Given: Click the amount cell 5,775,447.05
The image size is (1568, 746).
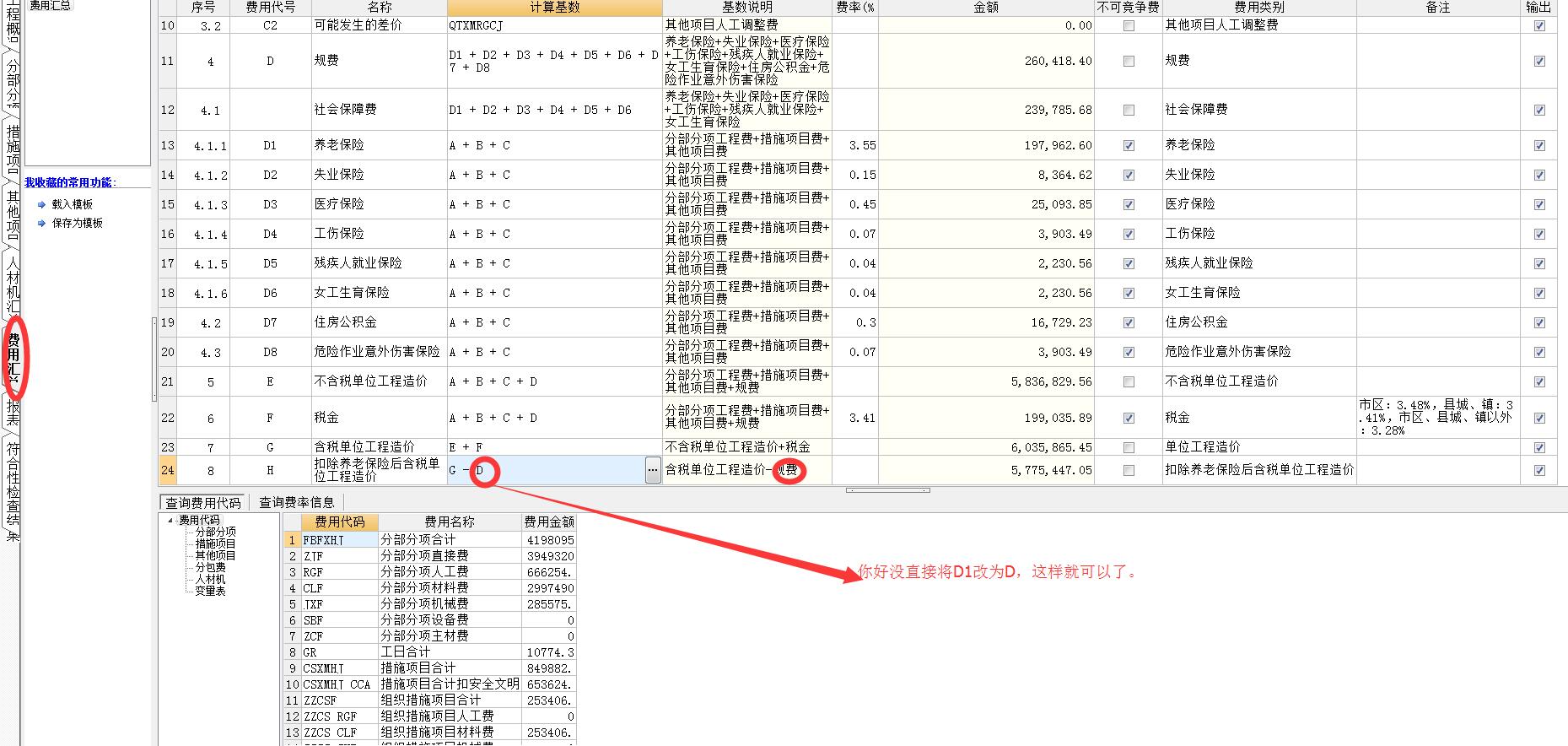Looking at the screenshot, I should 986,470.
